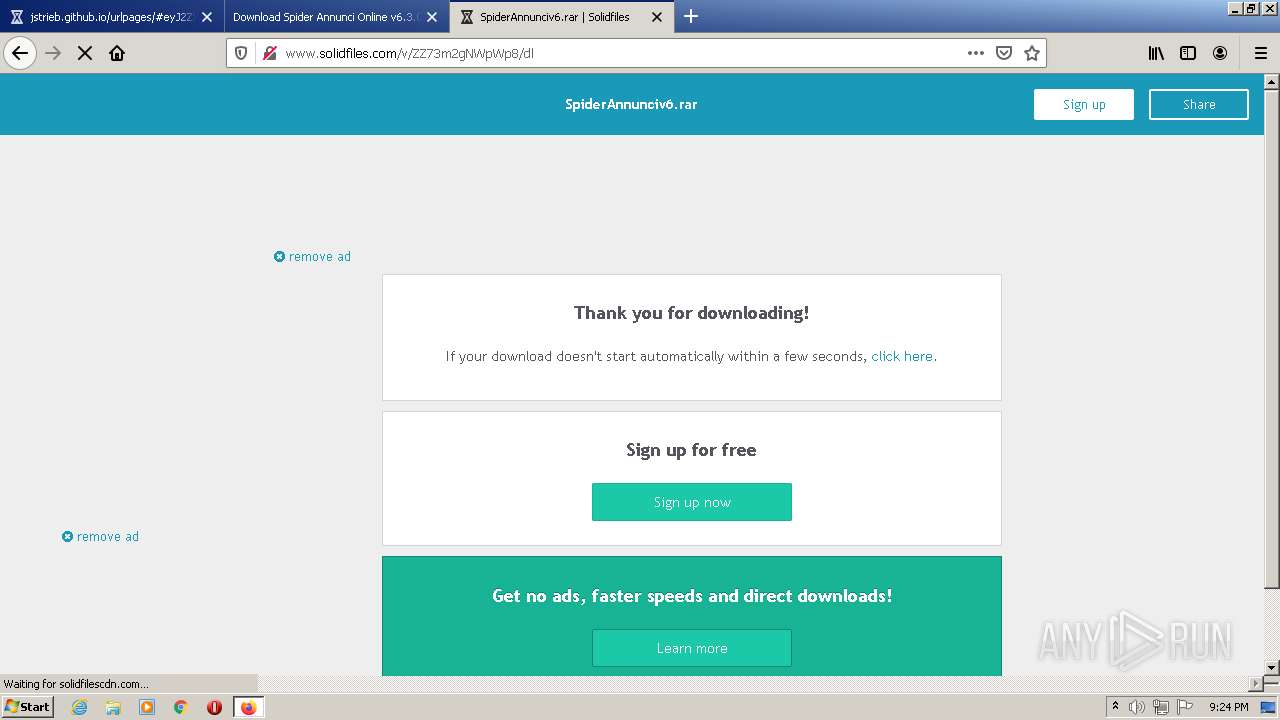Click the page vertical scrollbar thumb
The width and height of the screenshot is (1280, 720).
[1272, 340]
